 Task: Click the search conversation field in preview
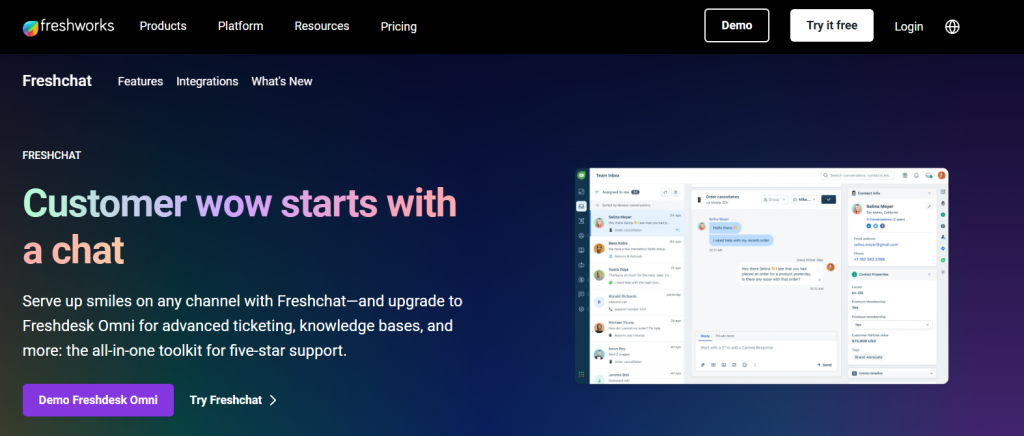click(x=858, y=176)
